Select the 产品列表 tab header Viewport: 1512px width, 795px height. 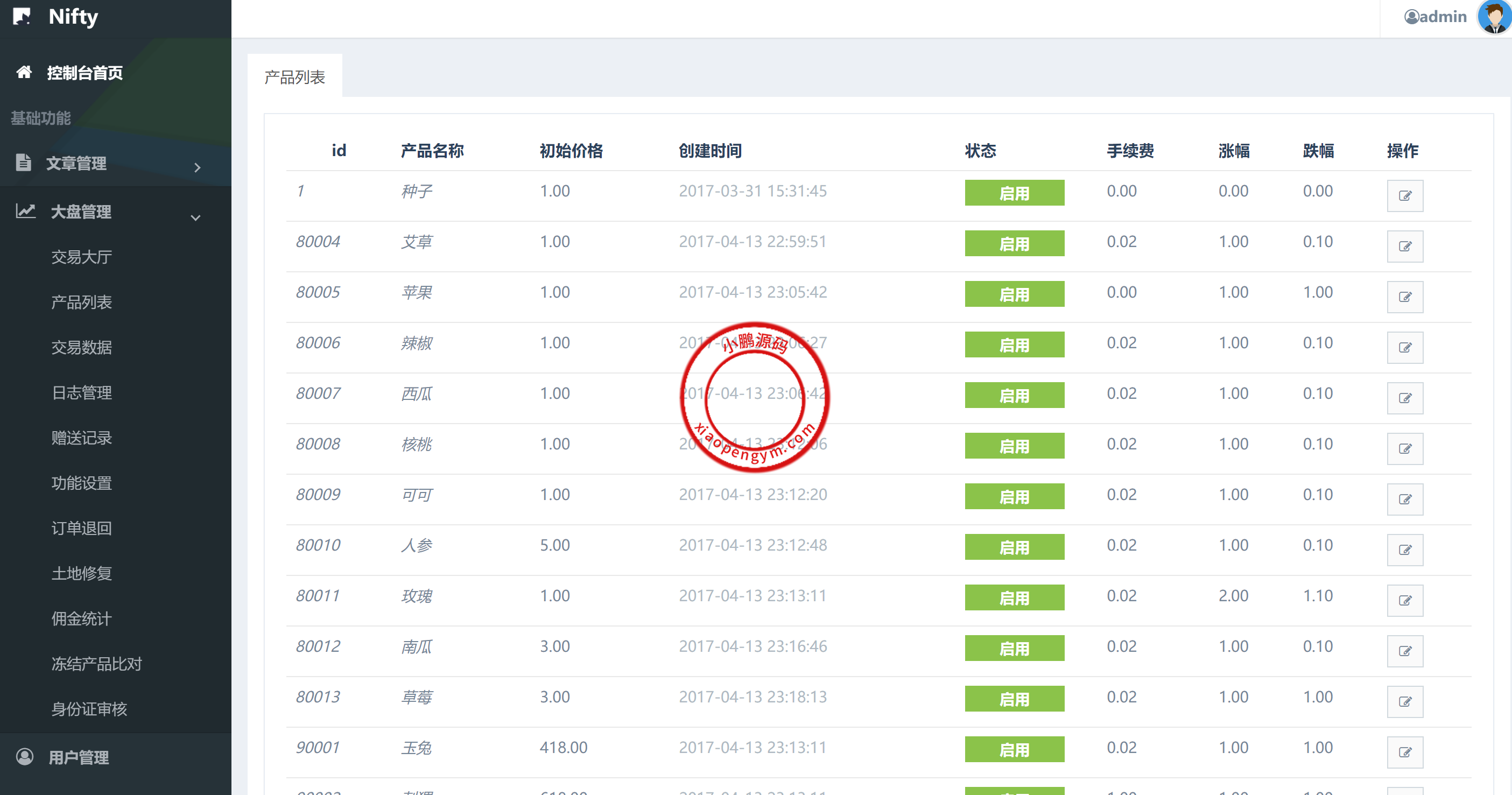click(294, 77)
